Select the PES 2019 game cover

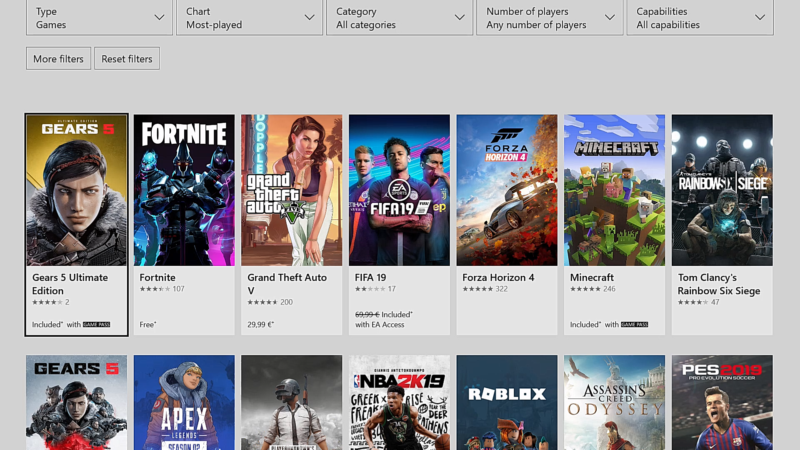(722, 402)
